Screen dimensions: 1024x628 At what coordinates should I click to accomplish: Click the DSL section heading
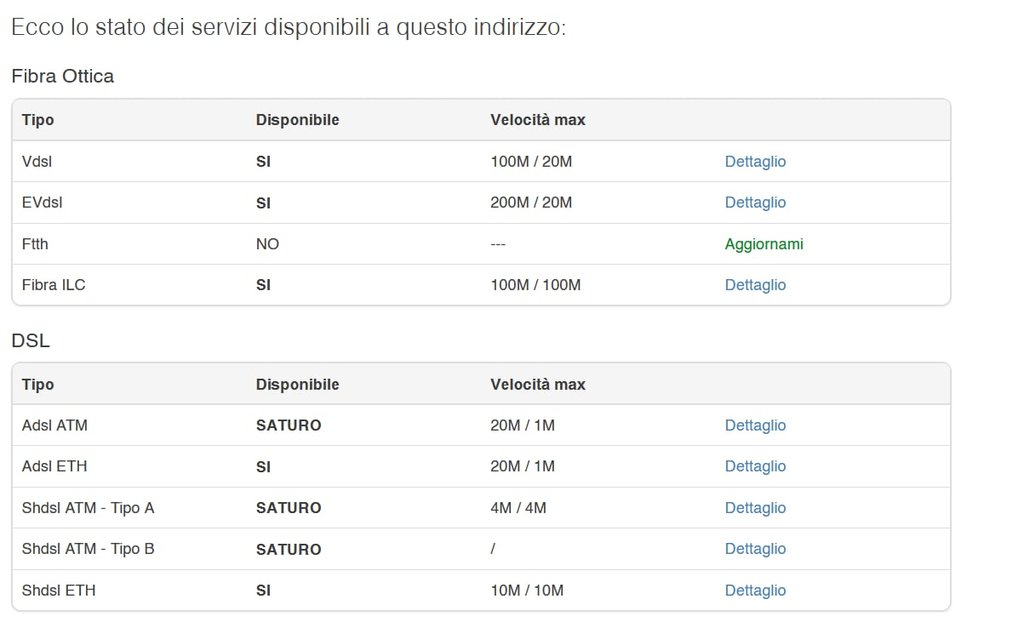pos(30,341)
